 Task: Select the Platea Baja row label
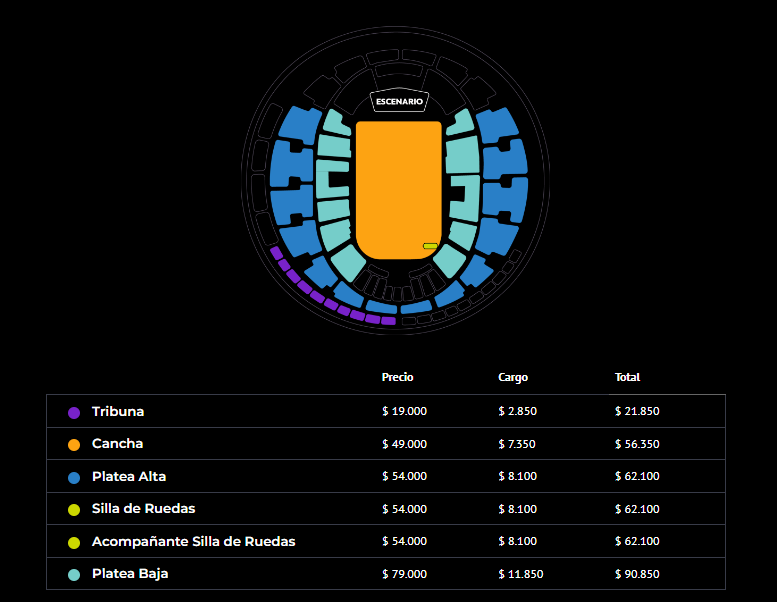click(x=130, y=573)
